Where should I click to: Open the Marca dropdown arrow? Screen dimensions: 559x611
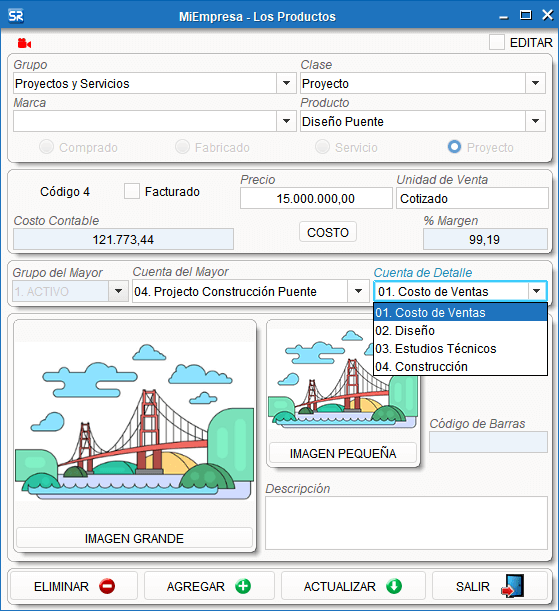286,121
